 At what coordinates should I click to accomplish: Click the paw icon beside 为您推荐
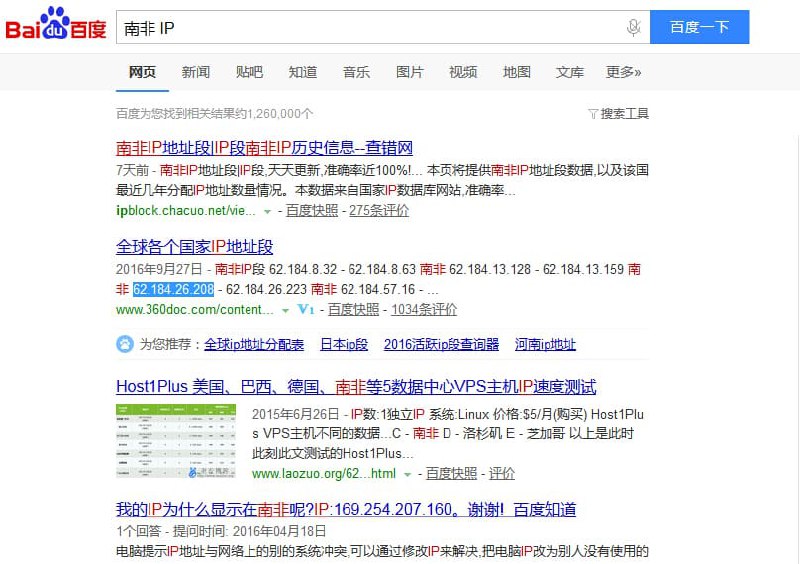pos(125,344)
